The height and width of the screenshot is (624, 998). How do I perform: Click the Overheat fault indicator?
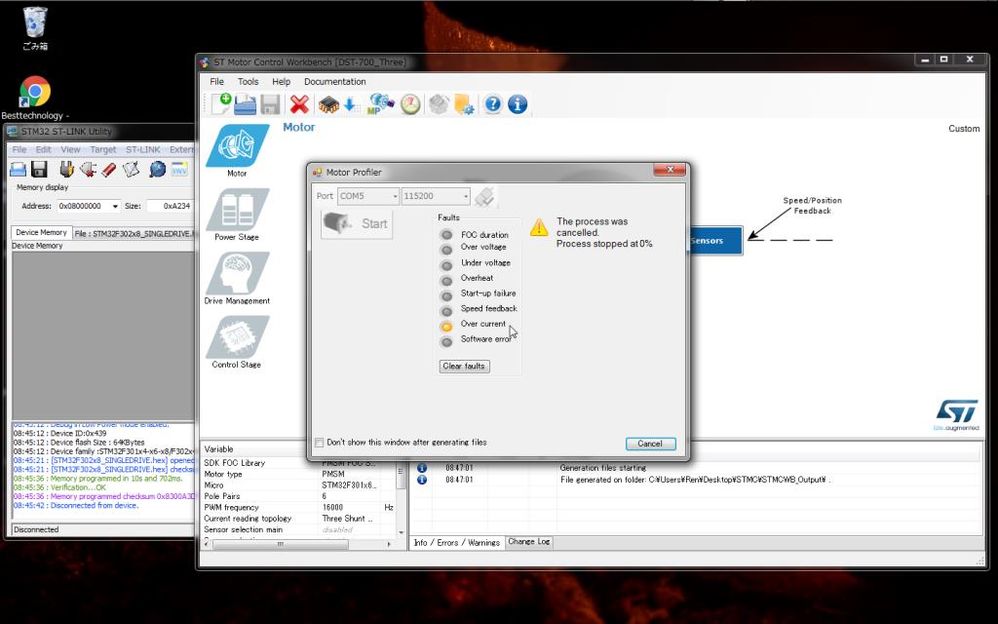coord(447,280)
